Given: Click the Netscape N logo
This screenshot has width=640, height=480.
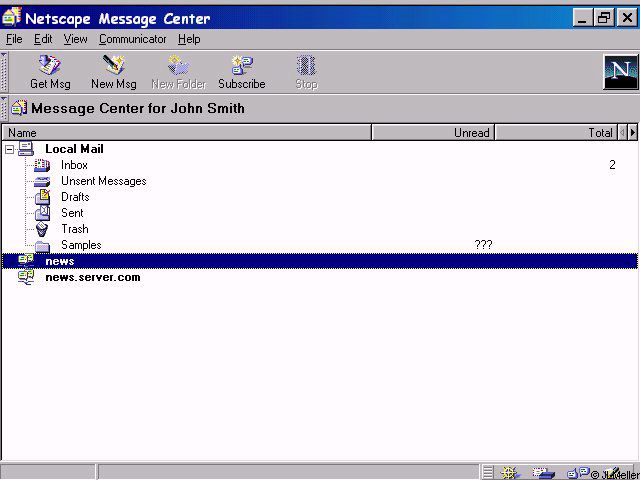Looking at the screenshot, I should pos(620,72).
